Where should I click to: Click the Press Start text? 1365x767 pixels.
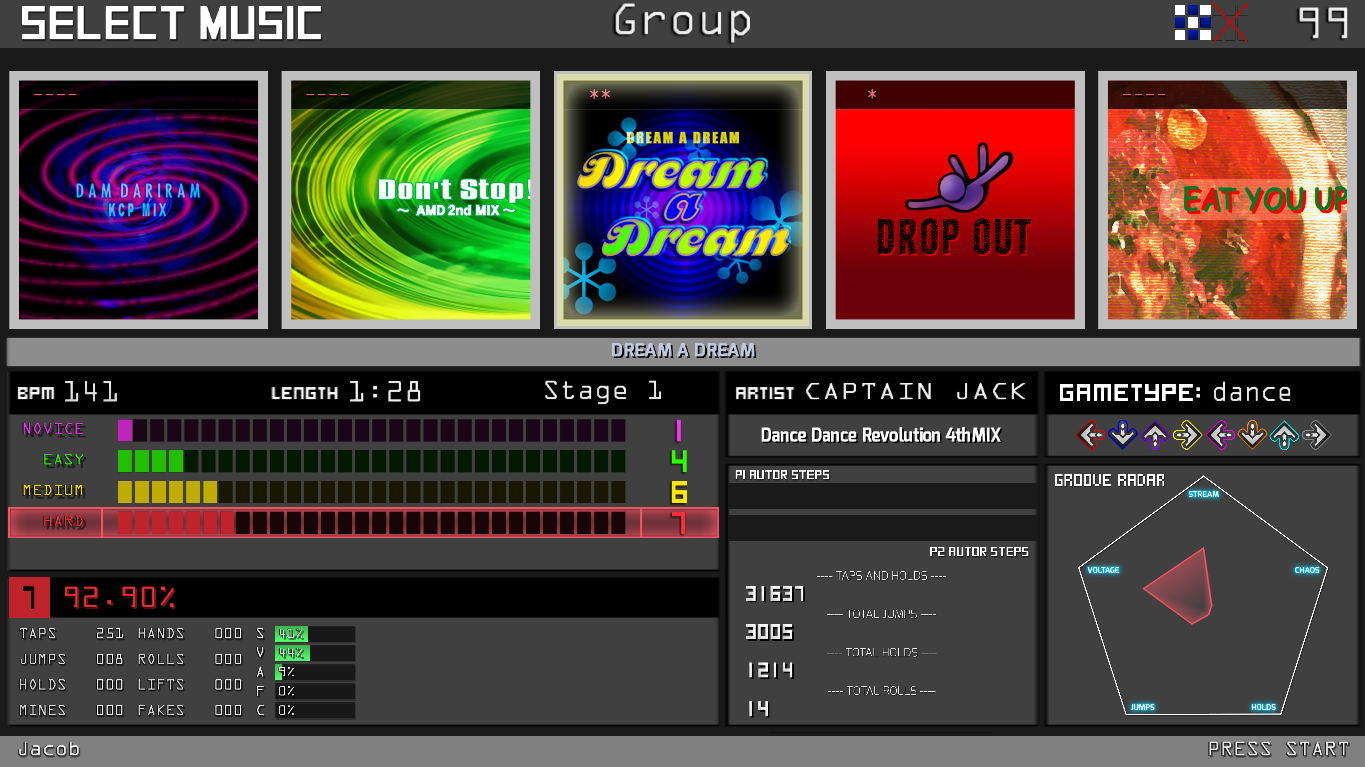click(1278, 749)
